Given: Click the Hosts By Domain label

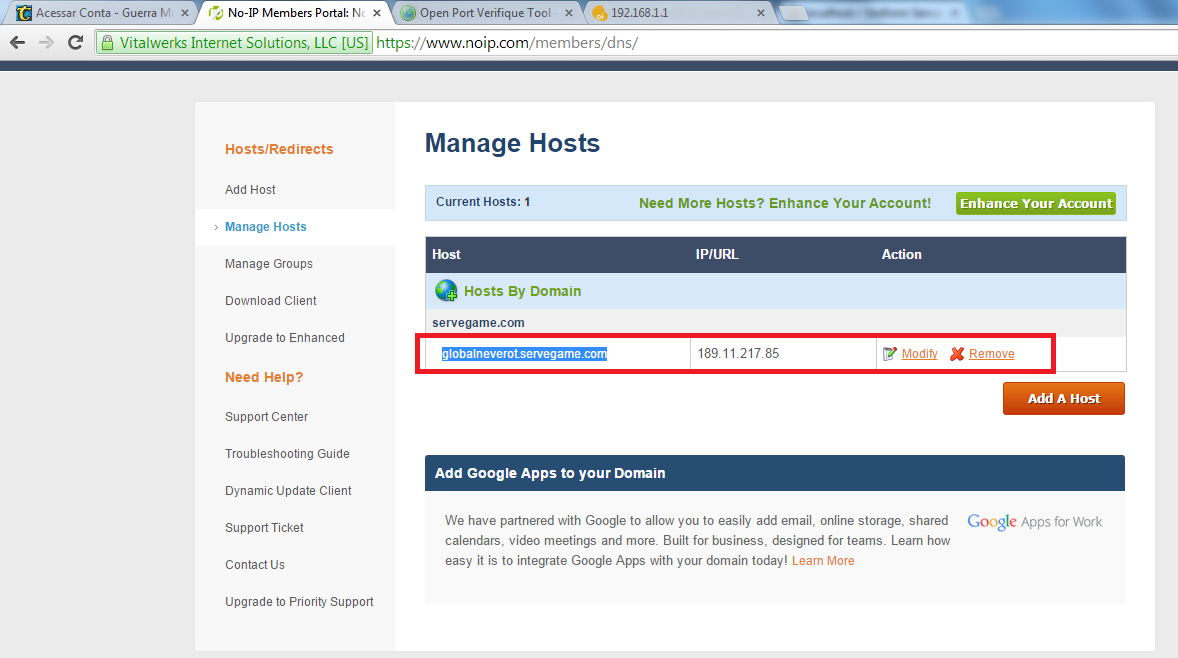Looking at the screenshot, I should click(522, 291).
